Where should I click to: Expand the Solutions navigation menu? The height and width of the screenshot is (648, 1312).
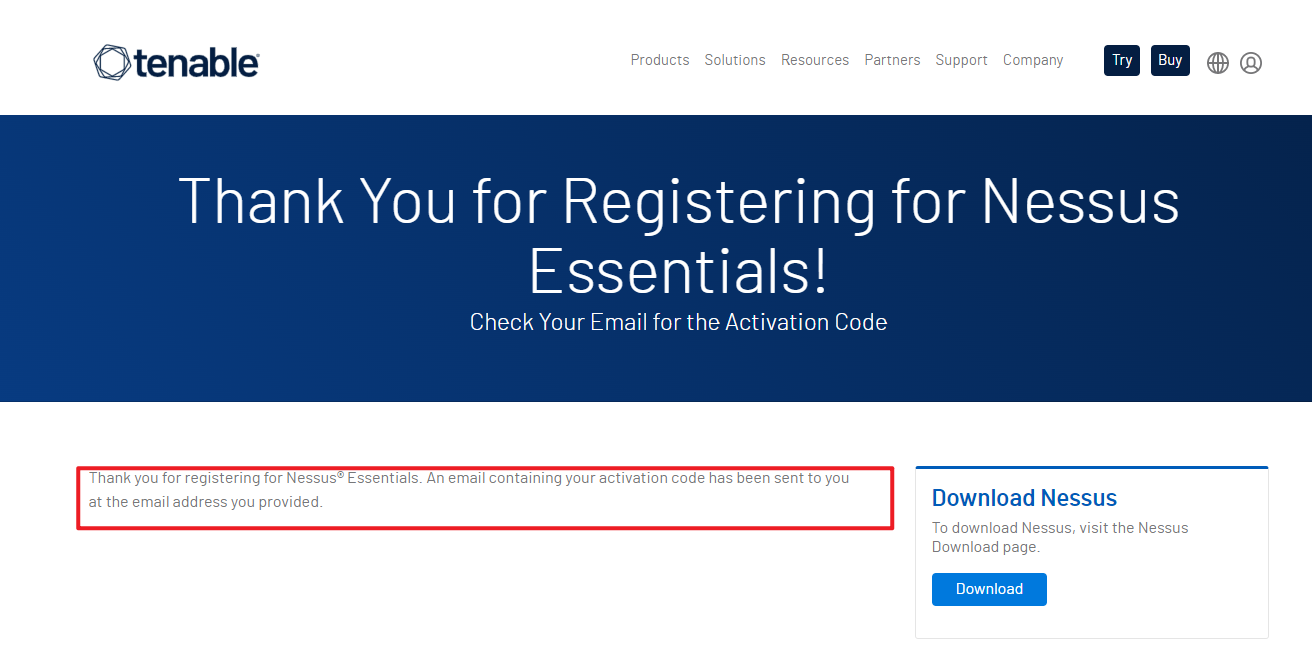click(734, 60)
